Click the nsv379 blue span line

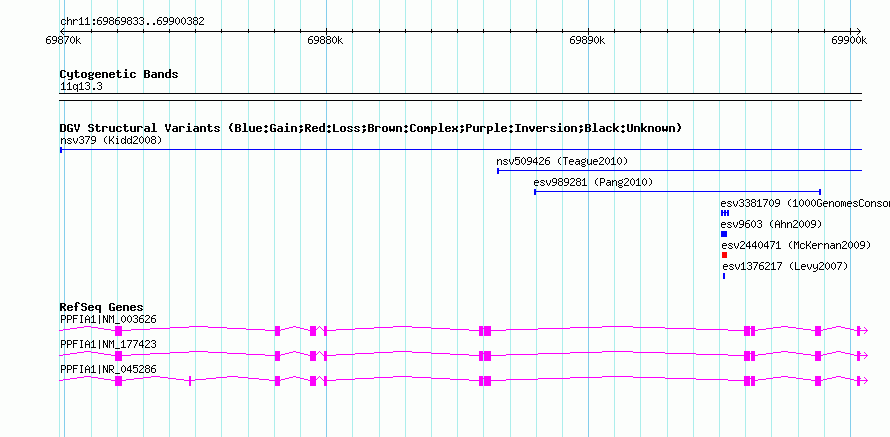click(x=461, y=149)
